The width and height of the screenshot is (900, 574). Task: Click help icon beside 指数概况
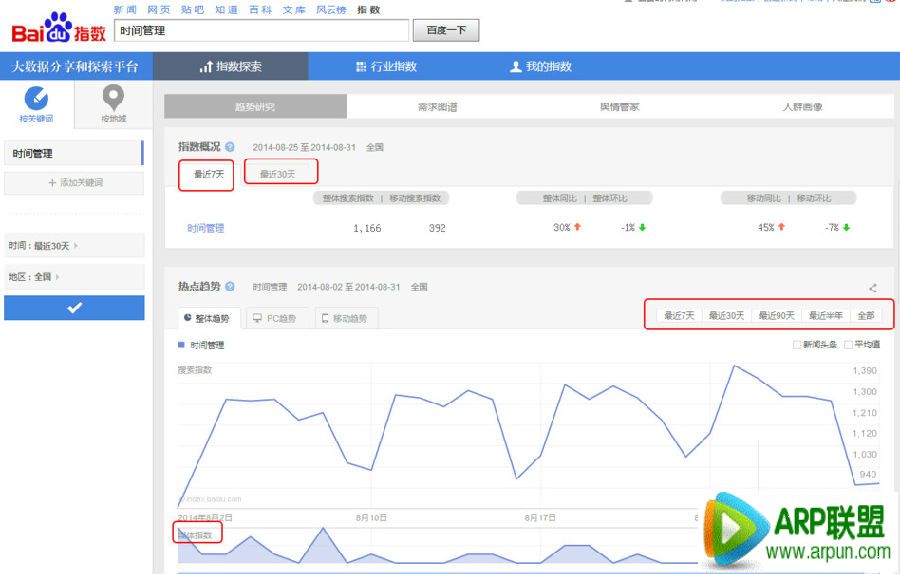coord(230,147)
